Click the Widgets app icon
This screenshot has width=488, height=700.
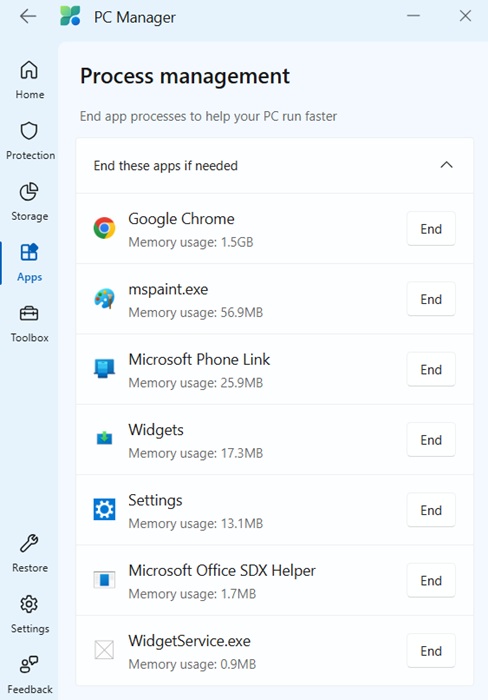tap(104, 438)
